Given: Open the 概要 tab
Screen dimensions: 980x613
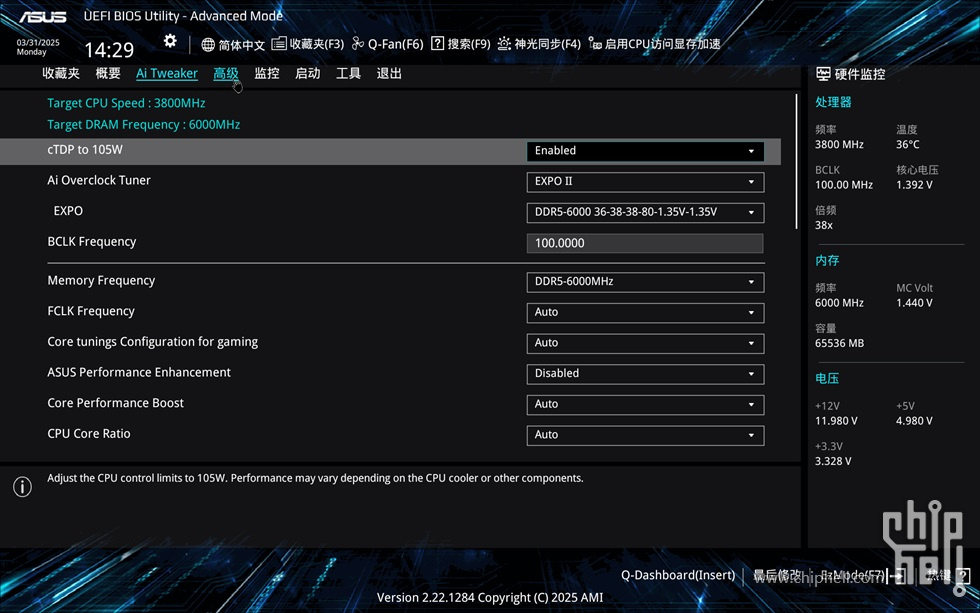Looking at the screenshot, I should [108, 73].
